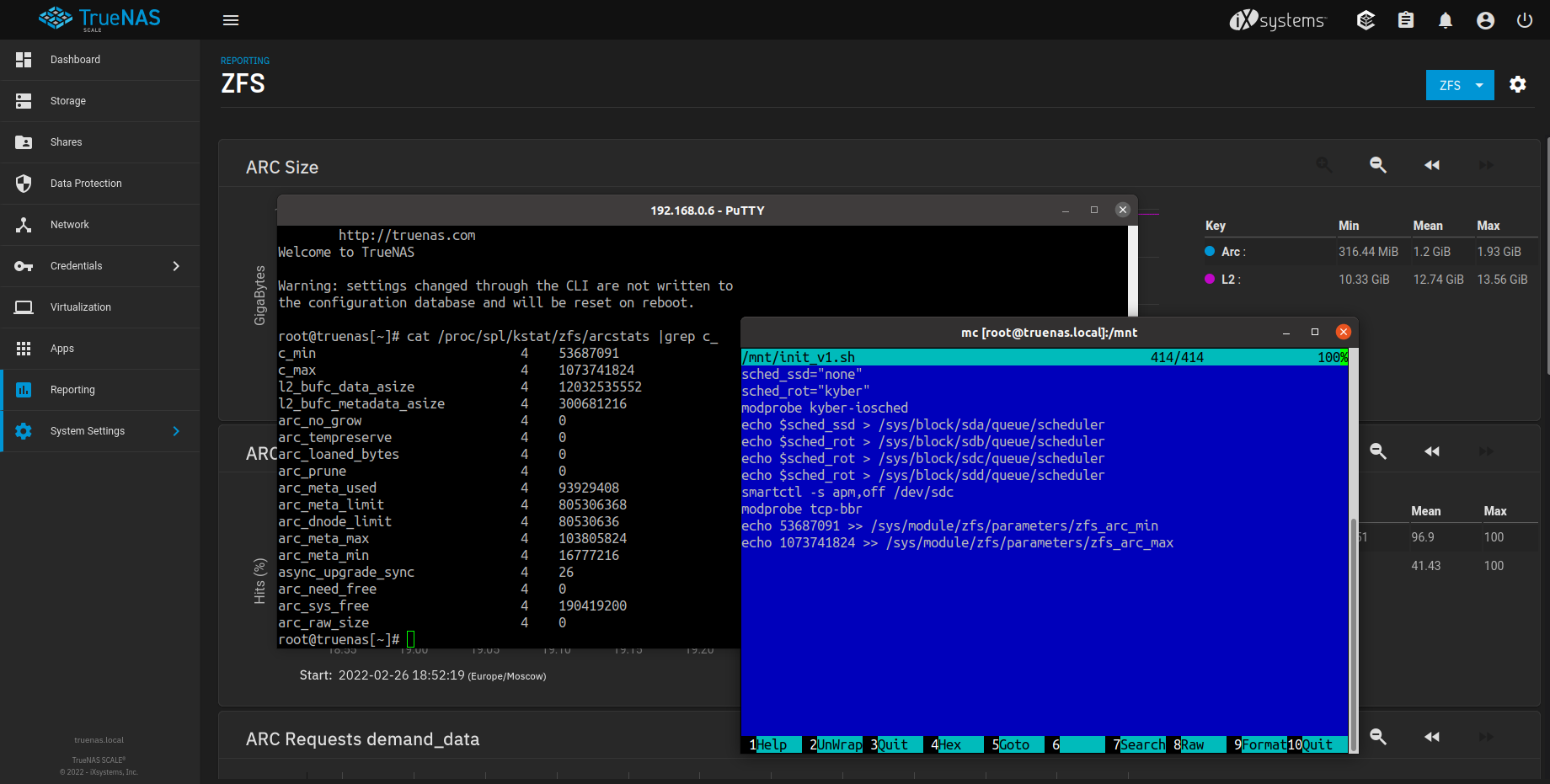
Task: Click the 'modprobe tcp-bbr' line in mc
Action: click(802, 509)
